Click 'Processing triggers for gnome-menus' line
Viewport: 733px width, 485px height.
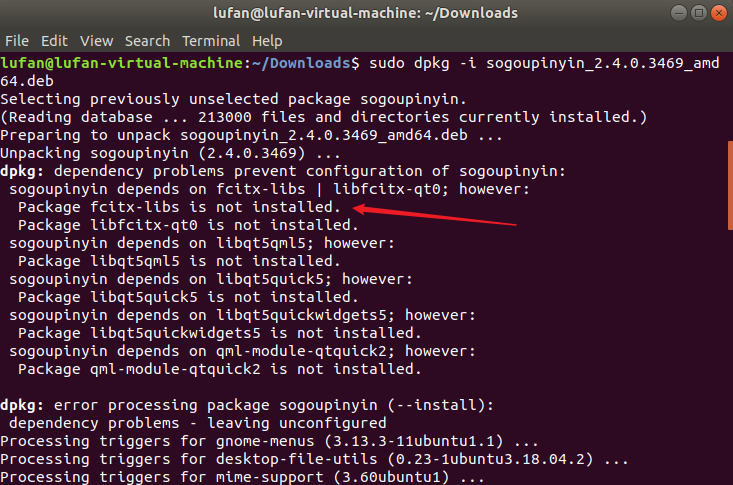click(x=269, y=441)
